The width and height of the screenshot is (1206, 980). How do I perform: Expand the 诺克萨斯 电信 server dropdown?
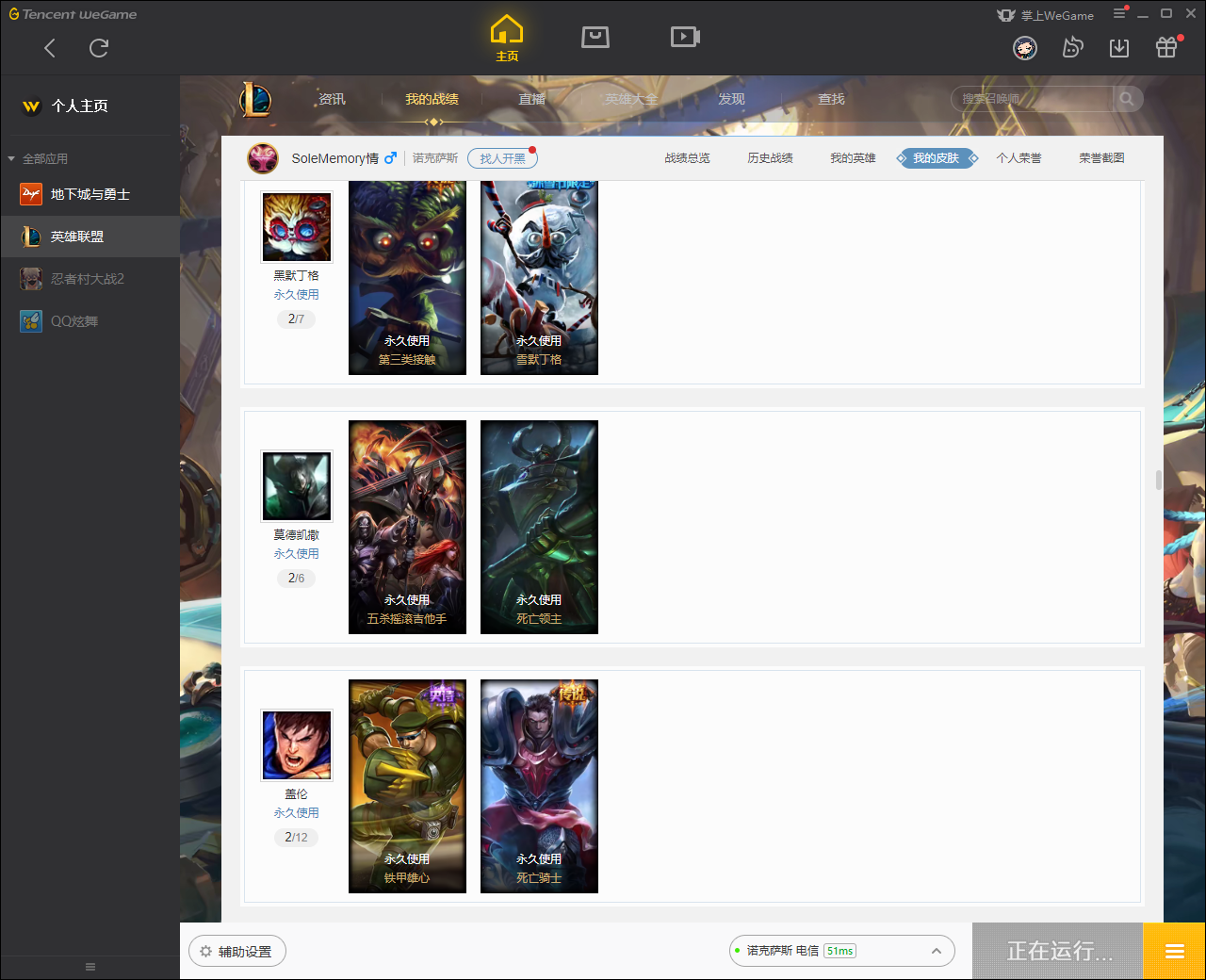pos(841,951)
